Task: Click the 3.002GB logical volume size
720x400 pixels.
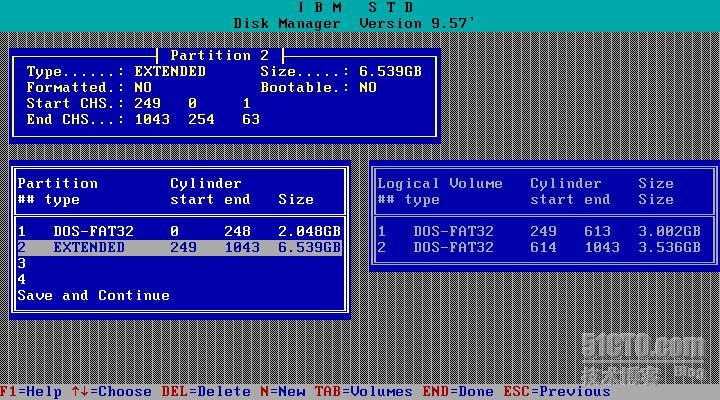Action: [x=669, y=231]
